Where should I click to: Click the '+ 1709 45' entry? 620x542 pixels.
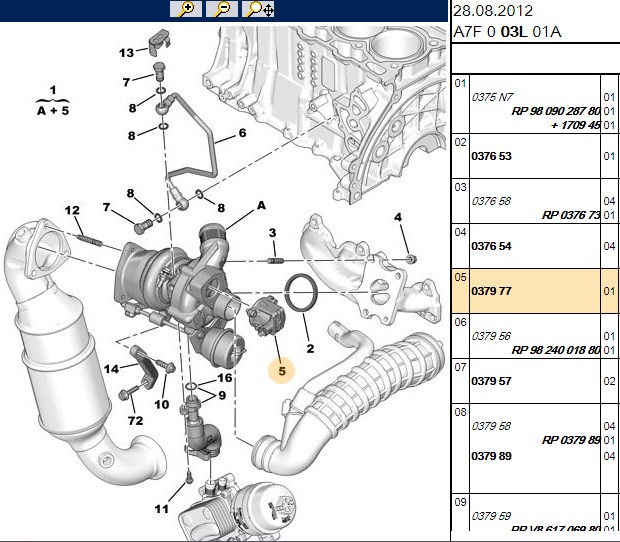[x=575, y=125]
